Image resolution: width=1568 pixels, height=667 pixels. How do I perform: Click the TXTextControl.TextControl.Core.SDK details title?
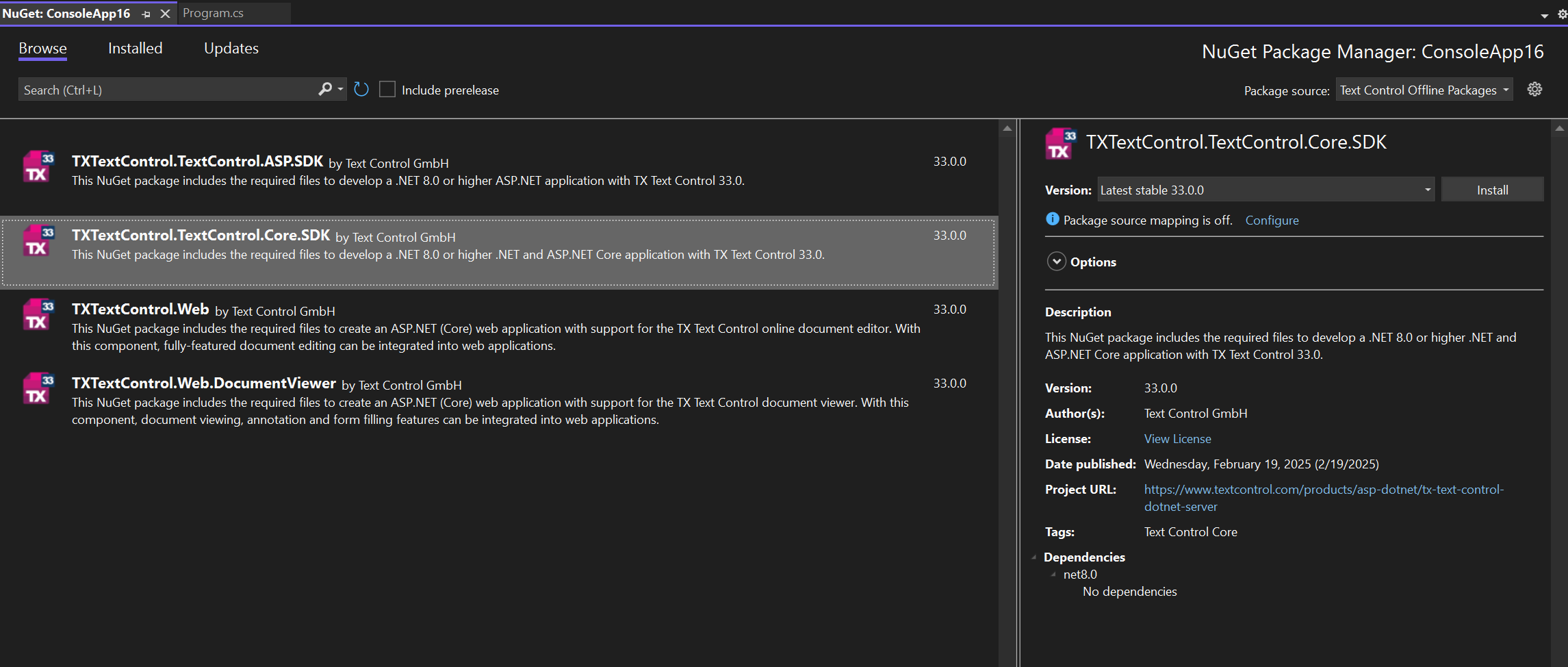coord(1236,142)
